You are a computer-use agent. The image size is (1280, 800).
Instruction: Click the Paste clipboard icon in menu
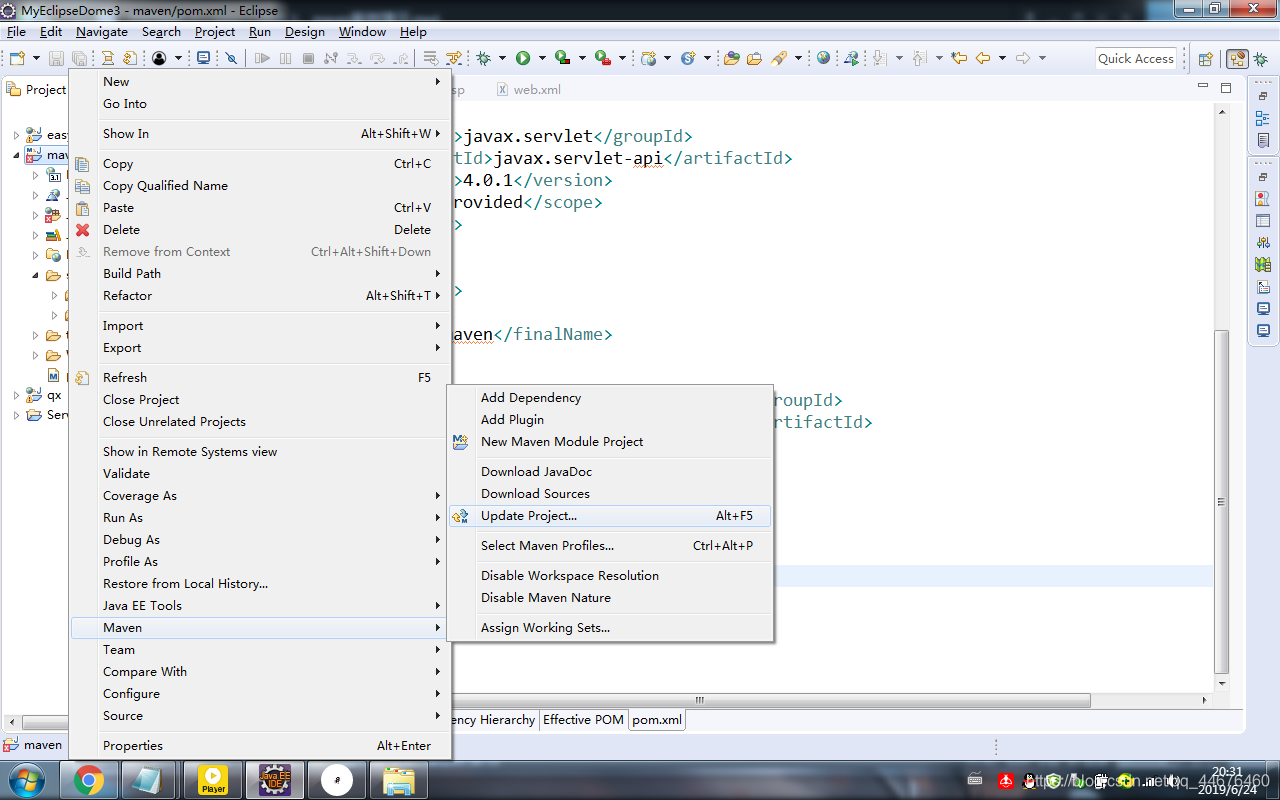click(x=83, y=208)
